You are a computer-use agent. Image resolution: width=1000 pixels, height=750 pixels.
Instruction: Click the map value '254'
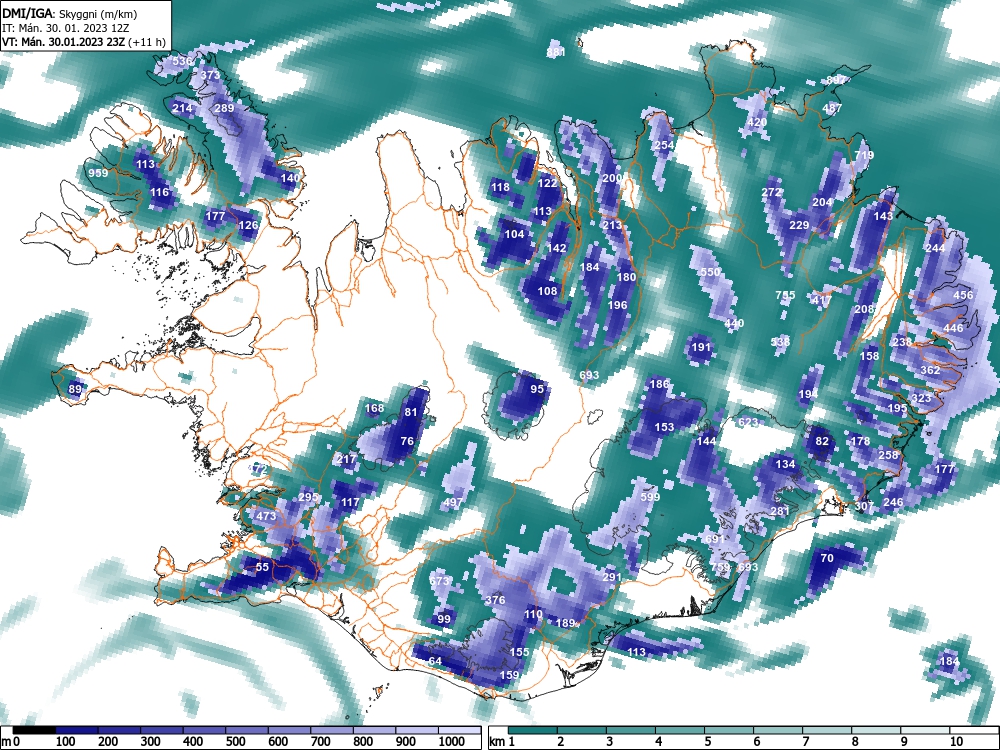[664, 145]
